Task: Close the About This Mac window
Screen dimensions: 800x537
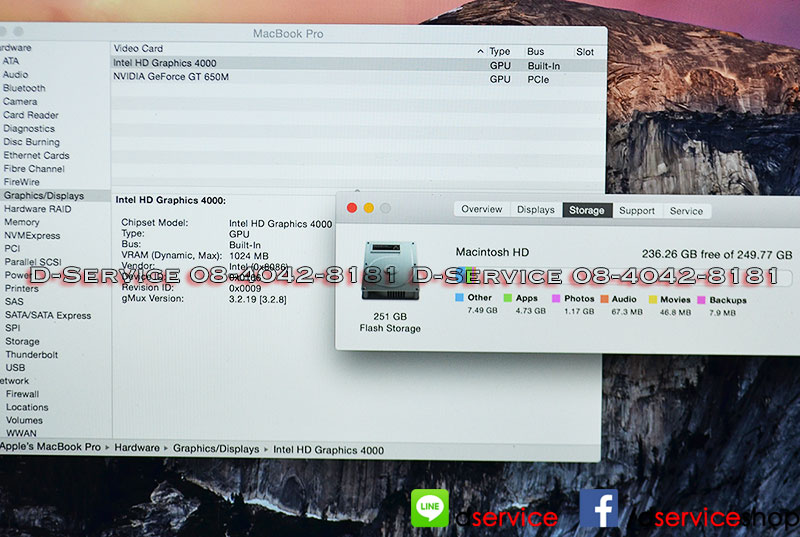Action: pyautogui.click(x=352, y=208)
